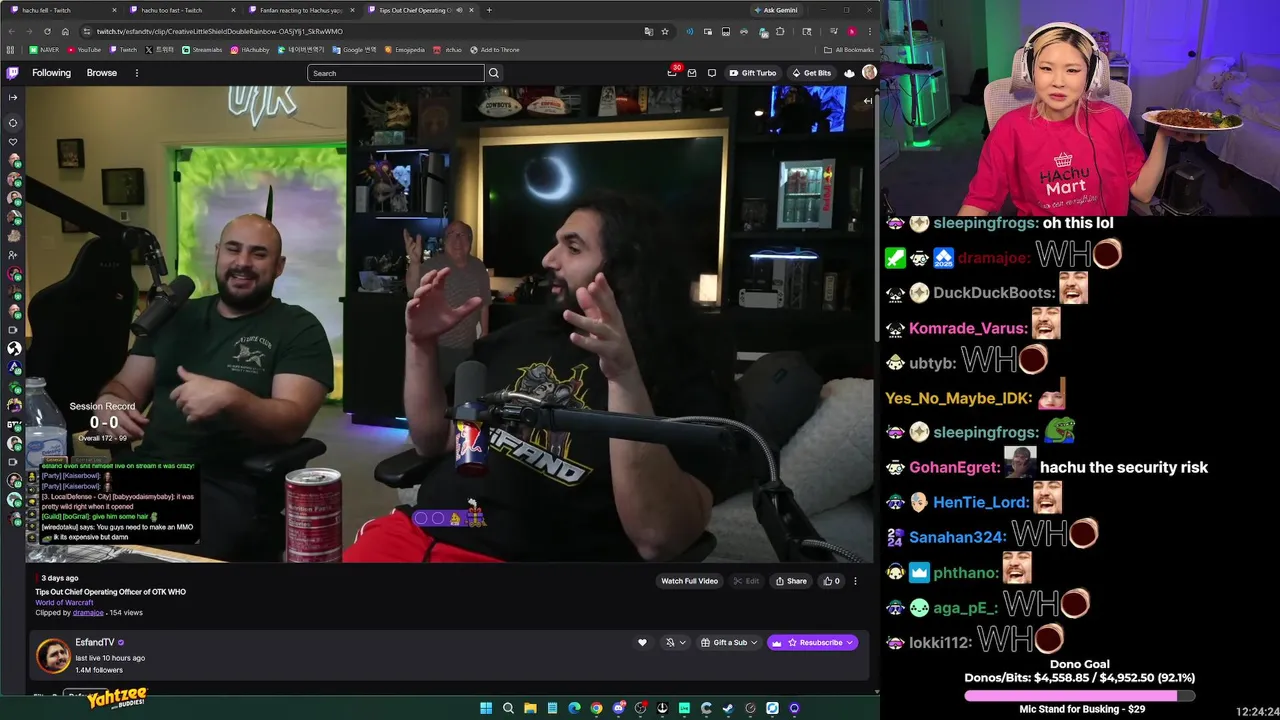Open the Twitch user avatar menu
The image size is (1280, 720).
(869, 72)
